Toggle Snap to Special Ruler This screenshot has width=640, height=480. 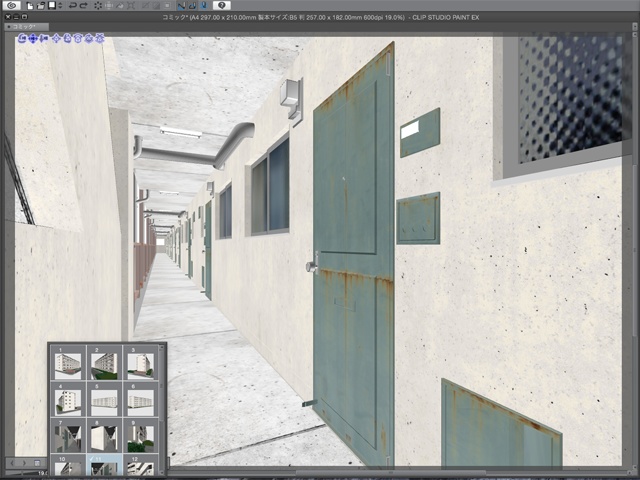coord(192,6)
